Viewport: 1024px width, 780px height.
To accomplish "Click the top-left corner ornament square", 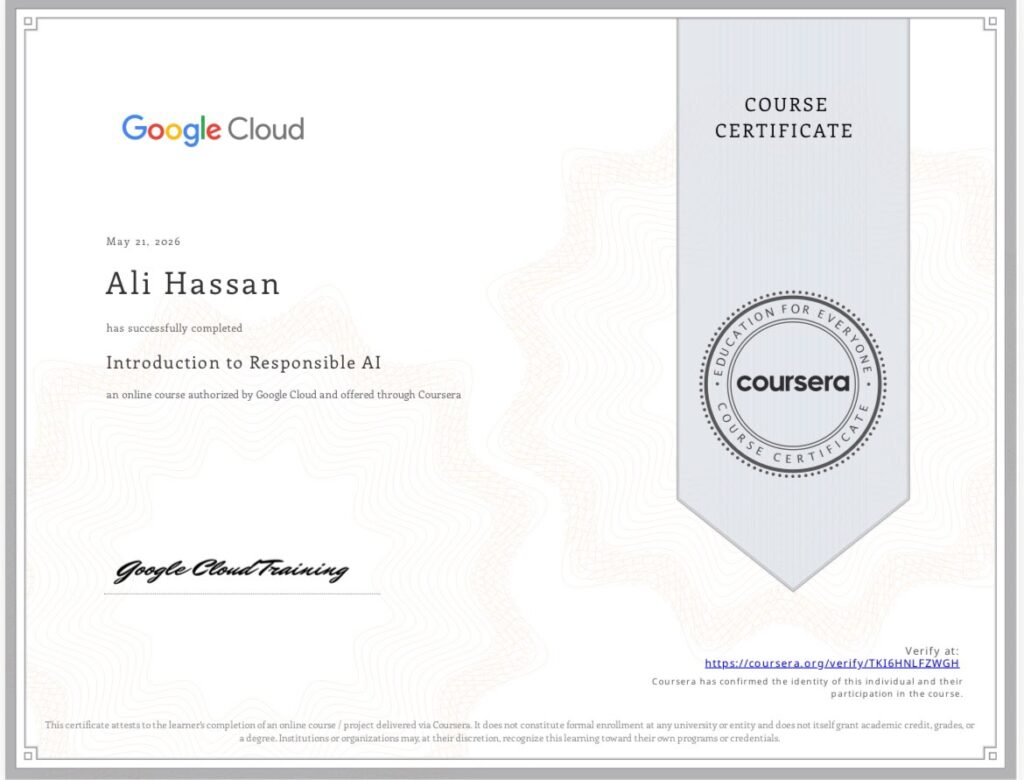I will coord(28,22).
